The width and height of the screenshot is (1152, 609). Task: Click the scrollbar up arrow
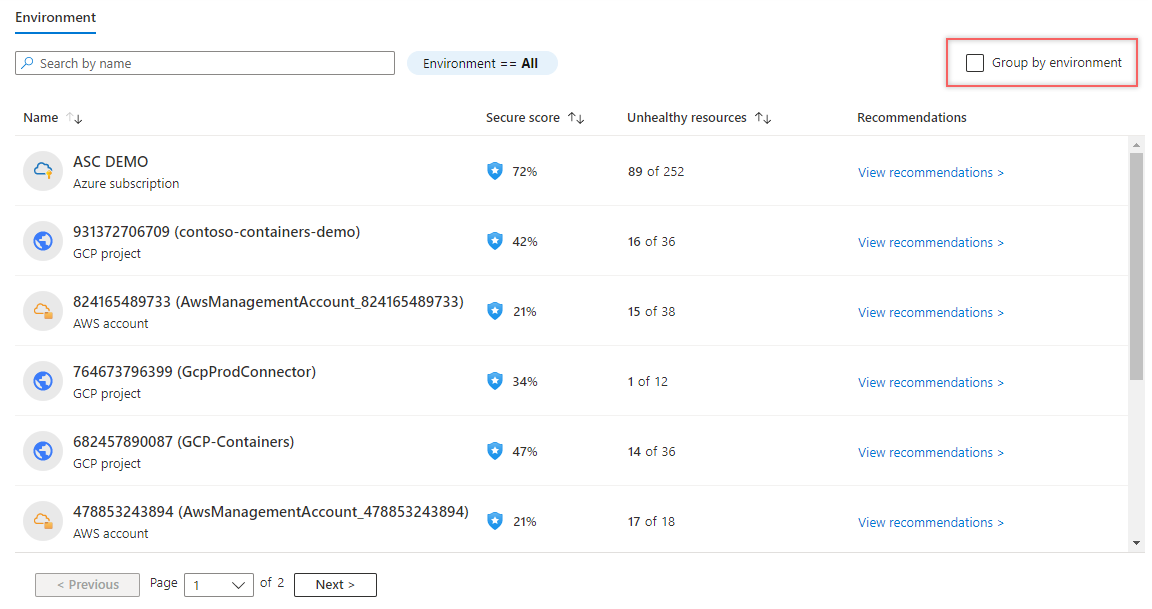[1137, 145]
